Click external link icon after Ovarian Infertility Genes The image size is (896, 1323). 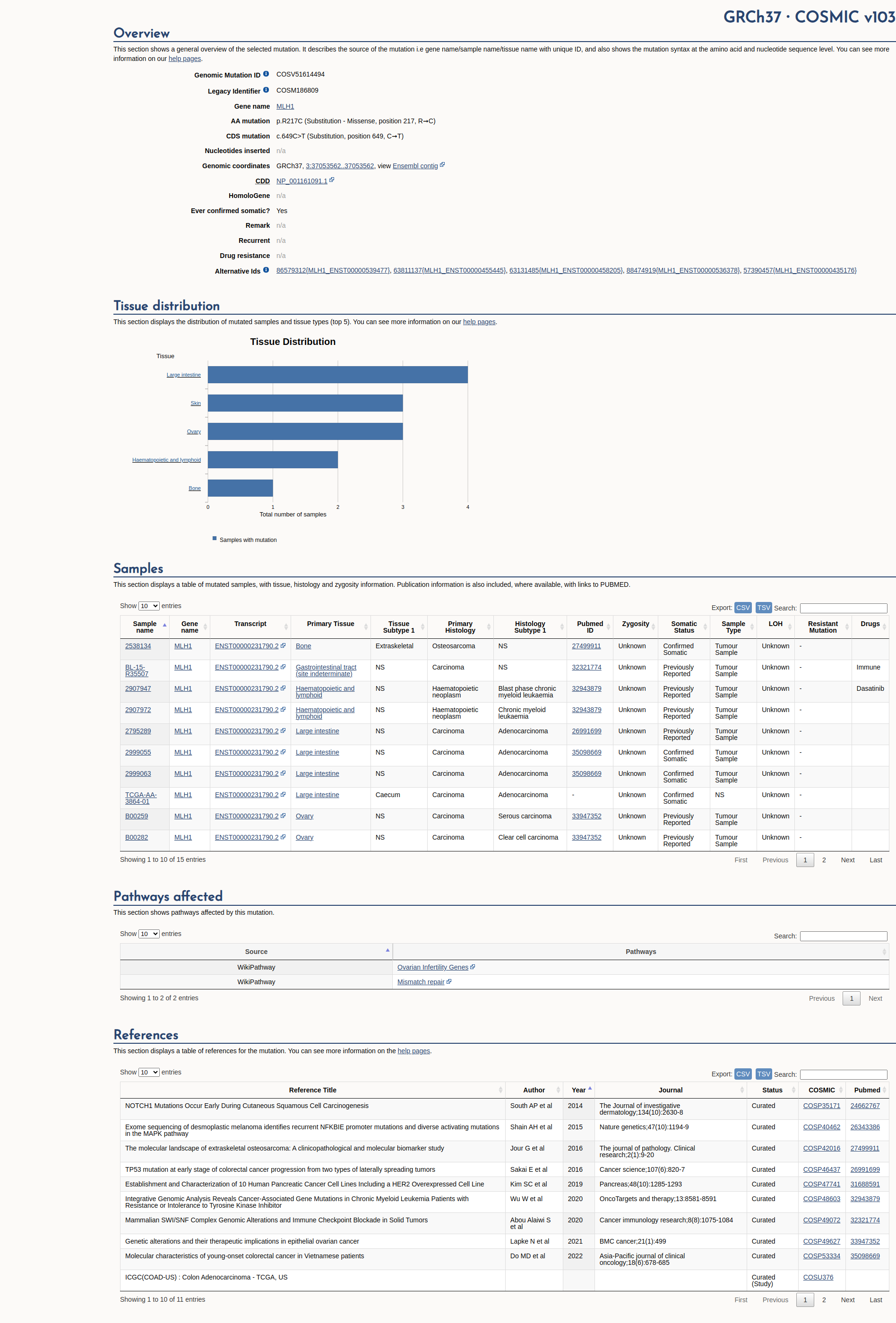pos(473,967)
